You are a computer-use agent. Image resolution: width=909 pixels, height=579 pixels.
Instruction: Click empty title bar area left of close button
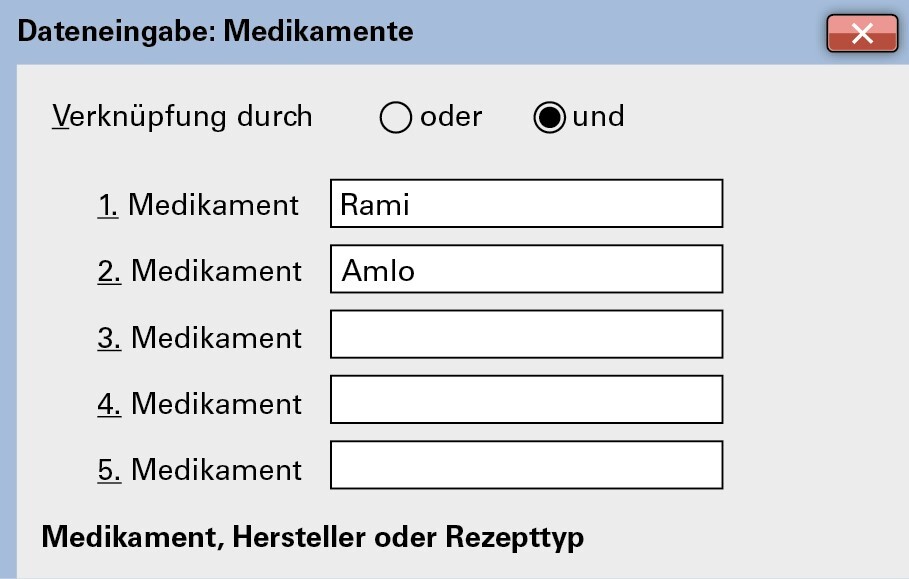point(620,32)
